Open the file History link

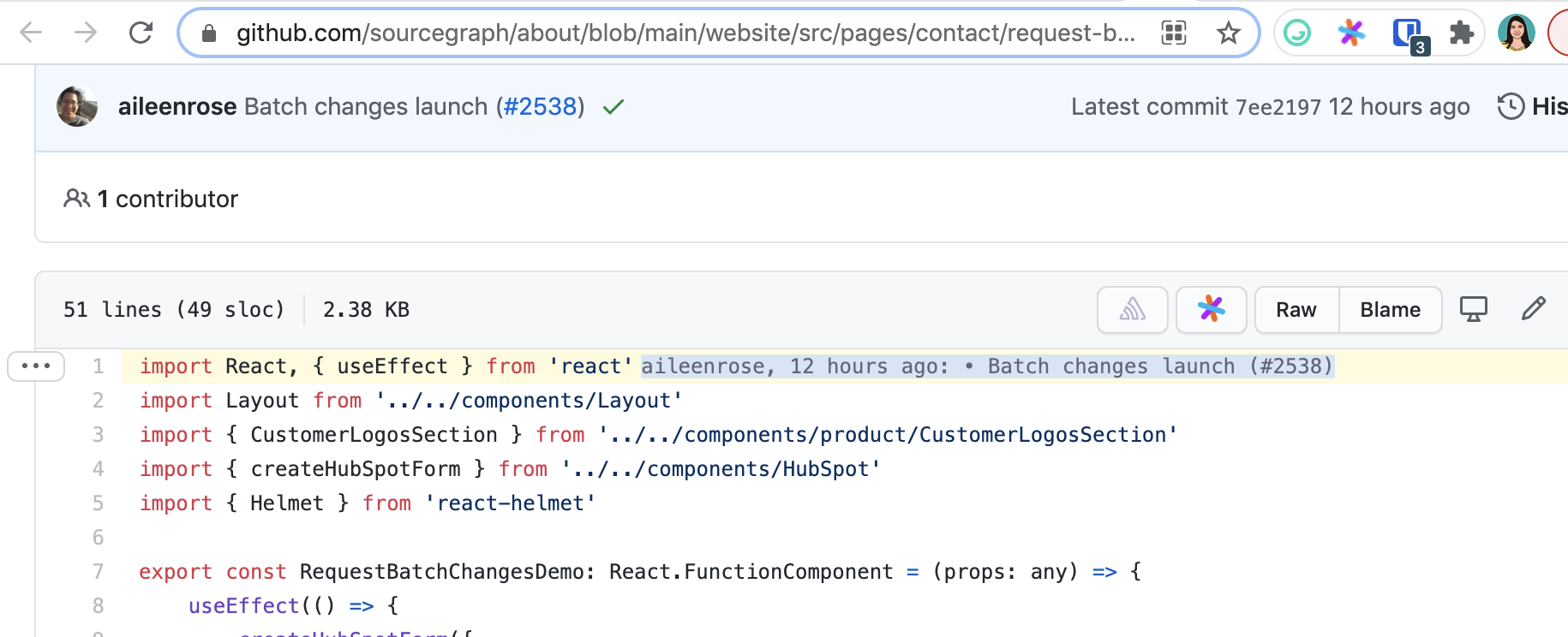(x=1534, y=107)
